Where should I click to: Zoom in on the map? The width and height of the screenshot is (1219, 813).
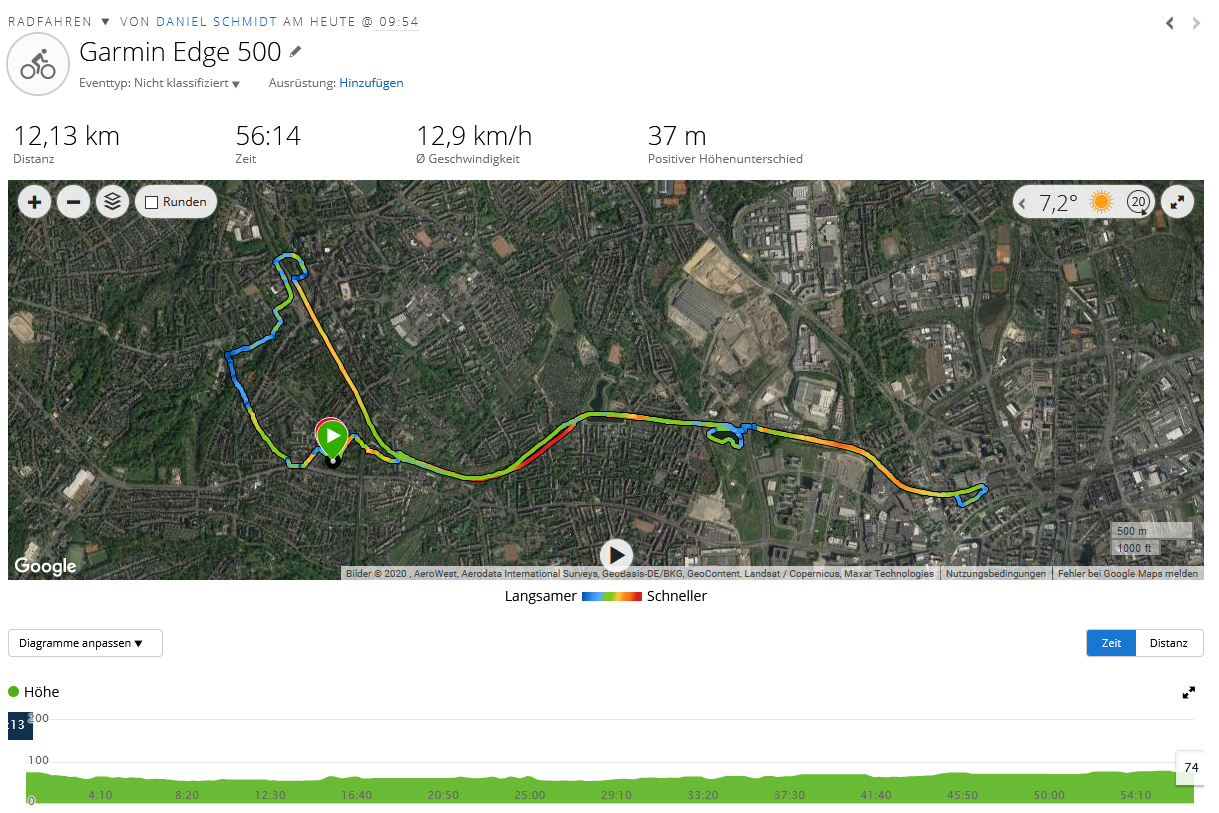coord(35,202)
